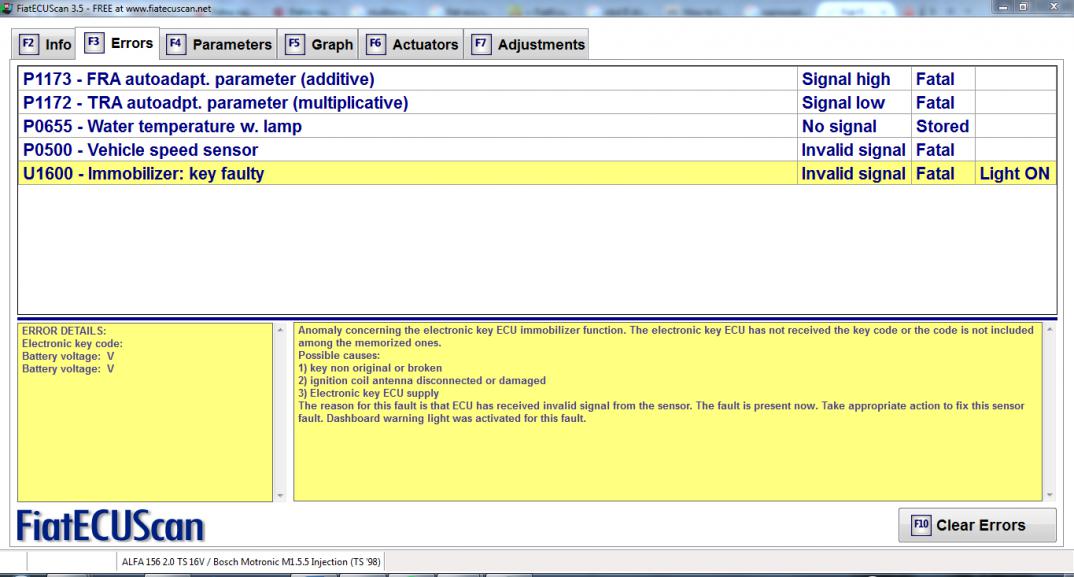Open the F4 Parameters tab

click(x=220, y=45)
